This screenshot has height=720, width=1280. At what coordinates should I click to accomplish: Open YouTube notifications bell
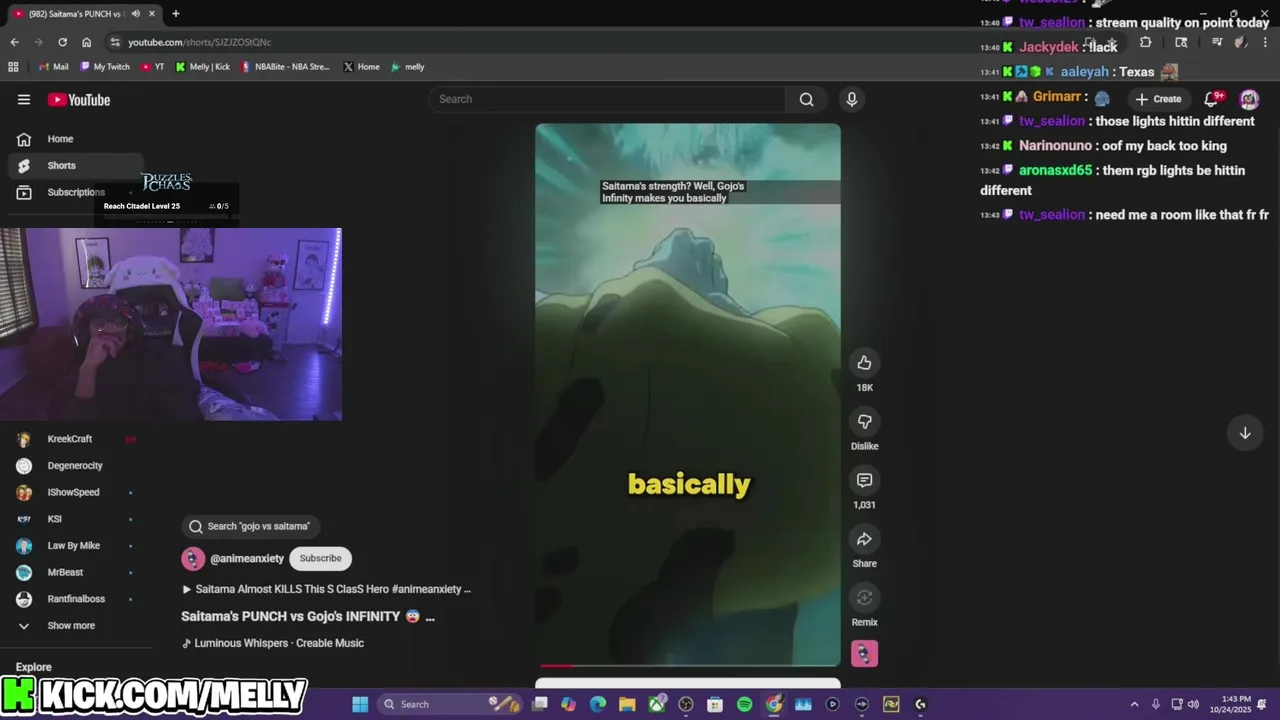pyautogui.click(x=1212, y=98)
